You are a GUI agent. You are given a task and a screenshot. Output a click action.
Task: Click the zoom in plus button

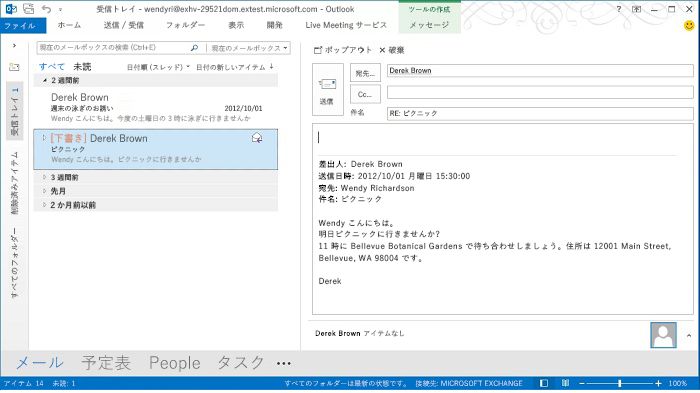(658, 383)
